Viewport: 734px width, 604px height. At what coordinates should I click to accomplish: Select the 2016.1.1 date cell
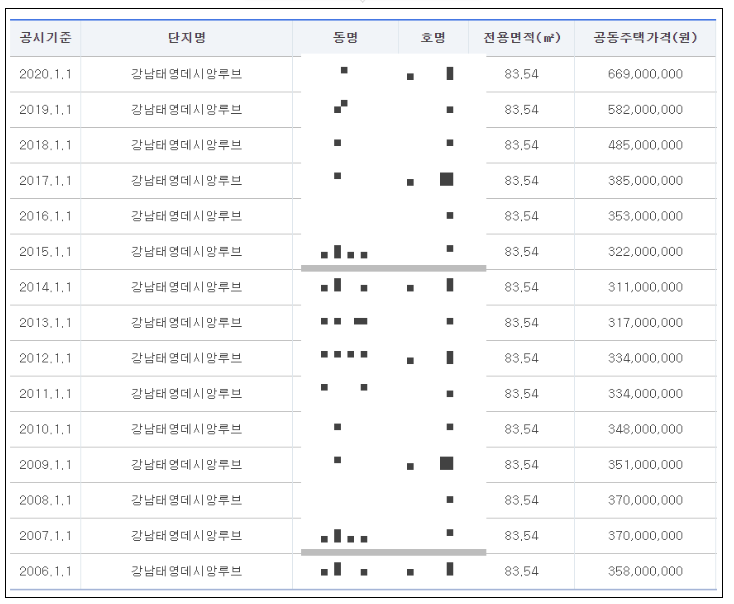(45, 216)
